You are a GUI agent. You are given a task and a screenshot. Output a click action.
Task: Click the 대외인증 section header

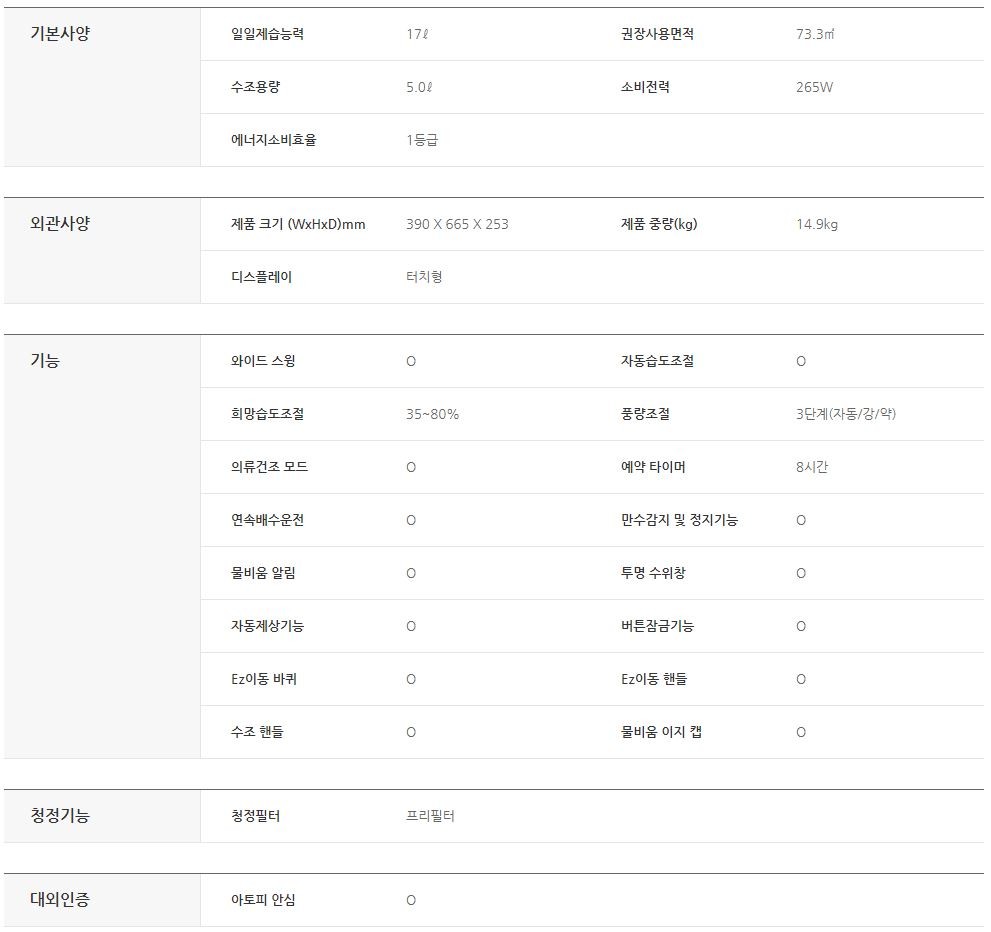click(x=60, y=900)
